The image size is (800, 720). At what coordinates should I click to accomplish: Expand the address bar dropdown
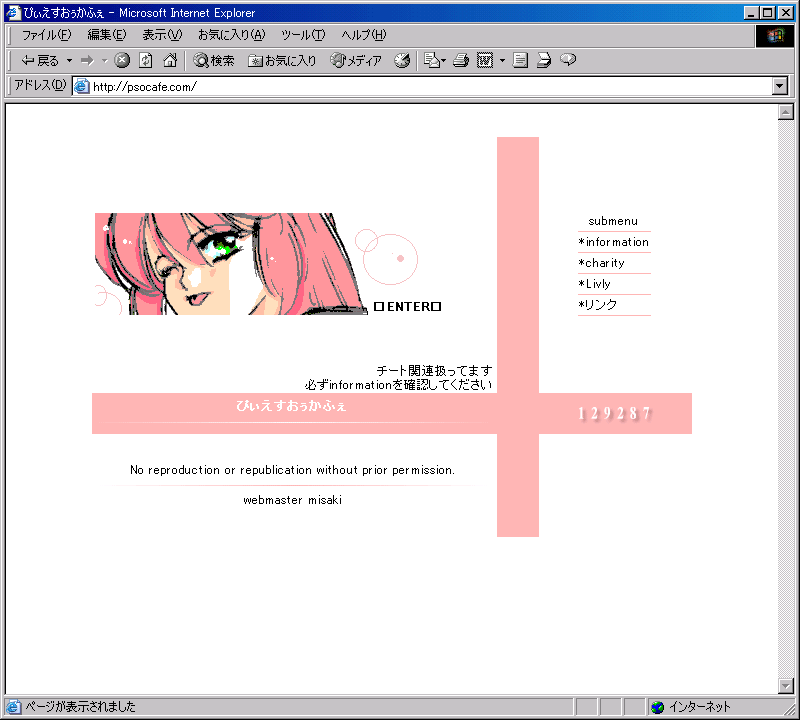coord(780,86)
